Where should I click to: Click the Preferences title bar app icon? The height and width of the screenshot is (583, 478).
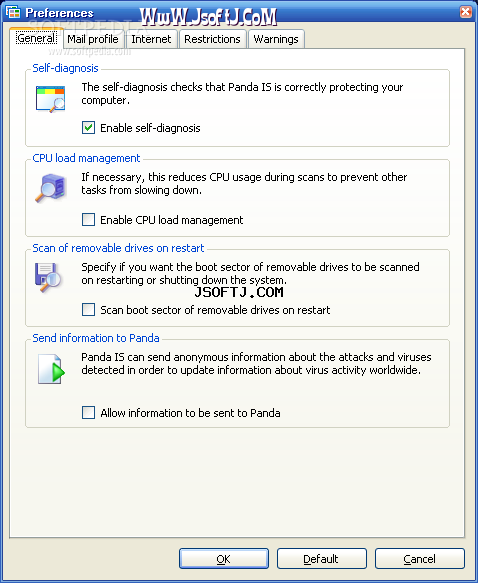click(13, 12)
